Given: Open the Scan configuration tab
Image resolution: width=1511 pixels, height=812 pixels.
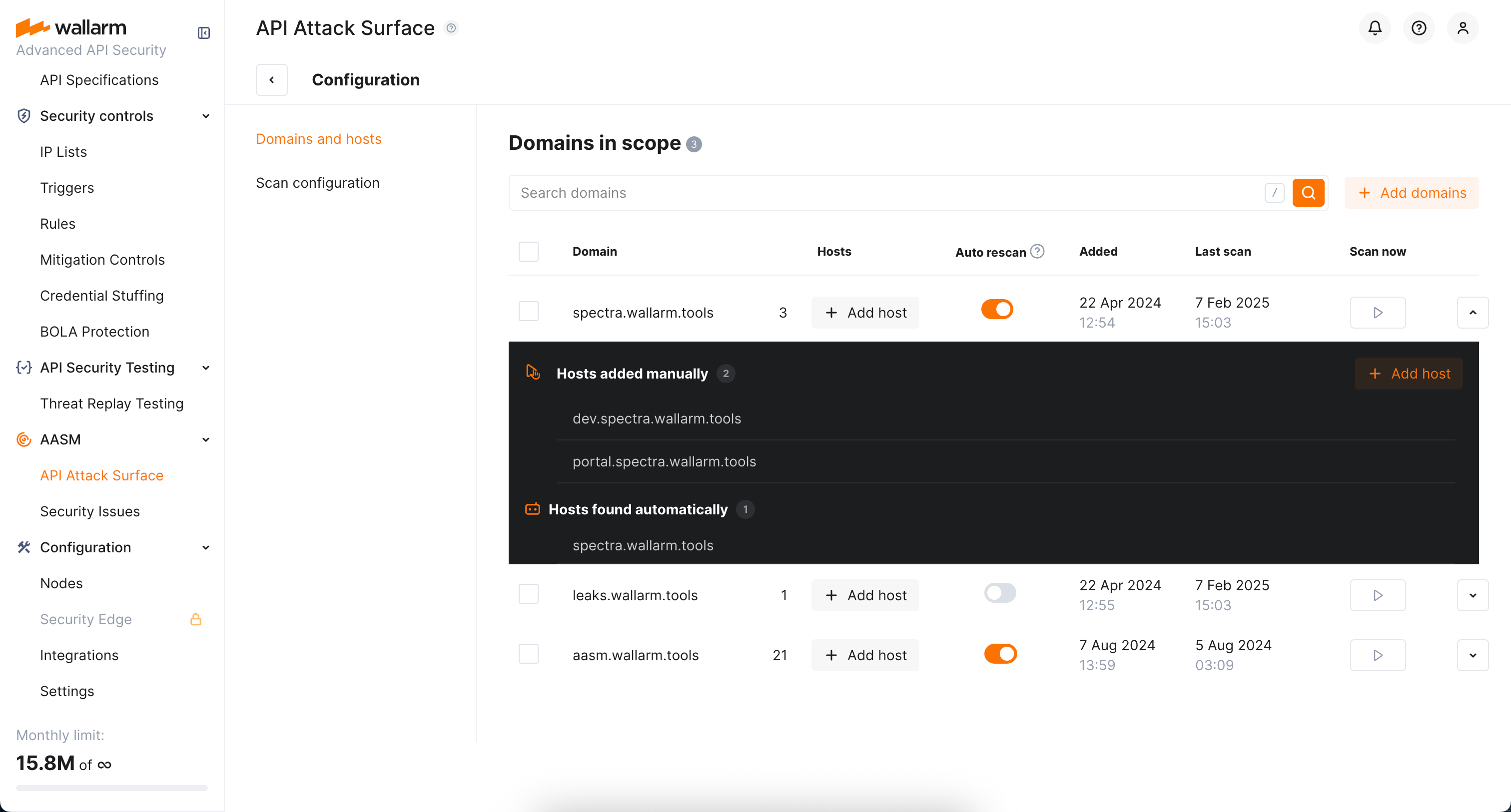Looking at the screenshot, I should (317, 183).
